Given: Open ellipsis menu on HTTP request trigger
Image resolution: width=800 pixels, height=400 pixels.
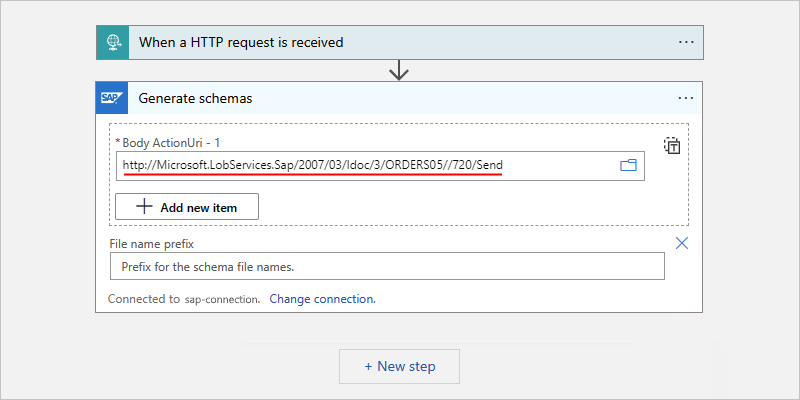Looking at the screenshot, I should (x=686, y=42).
